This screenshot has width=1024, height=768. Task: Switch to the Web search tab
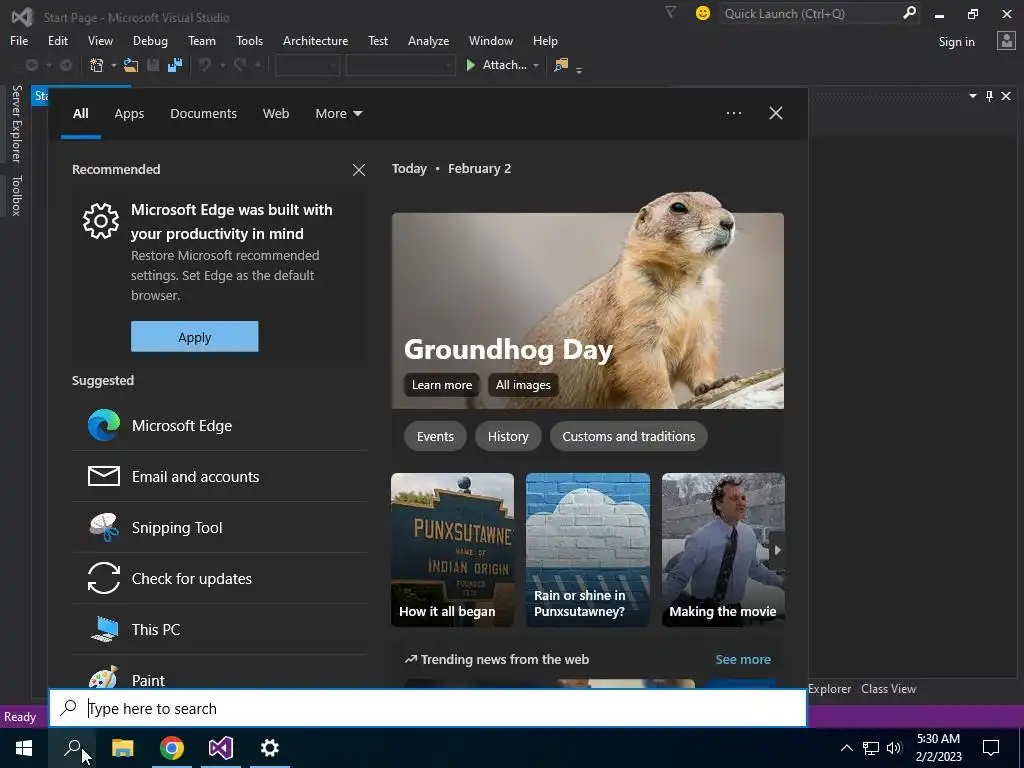276,114
